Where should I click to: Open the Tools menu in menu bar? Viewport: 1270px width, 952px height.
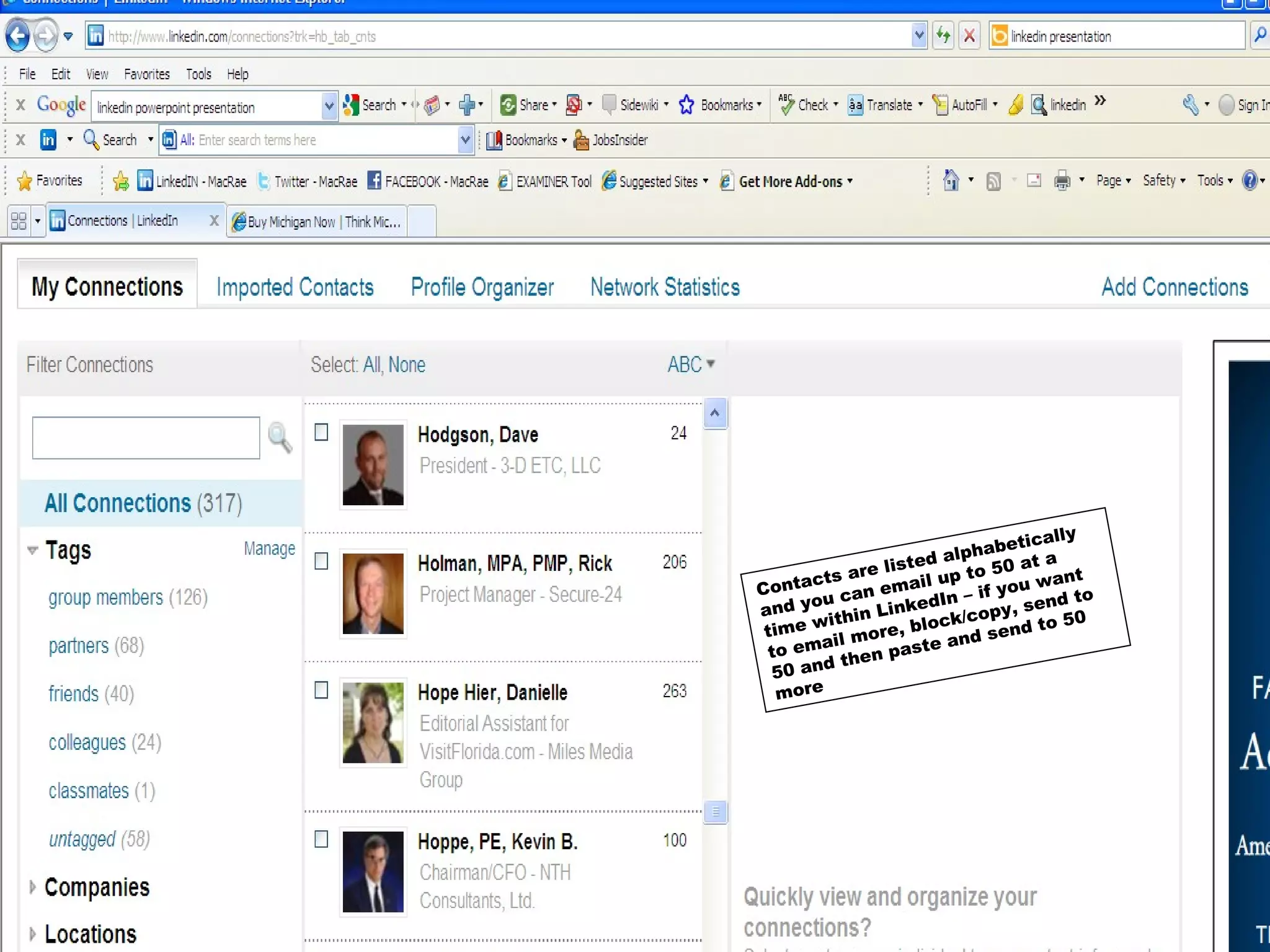point(198,74)
